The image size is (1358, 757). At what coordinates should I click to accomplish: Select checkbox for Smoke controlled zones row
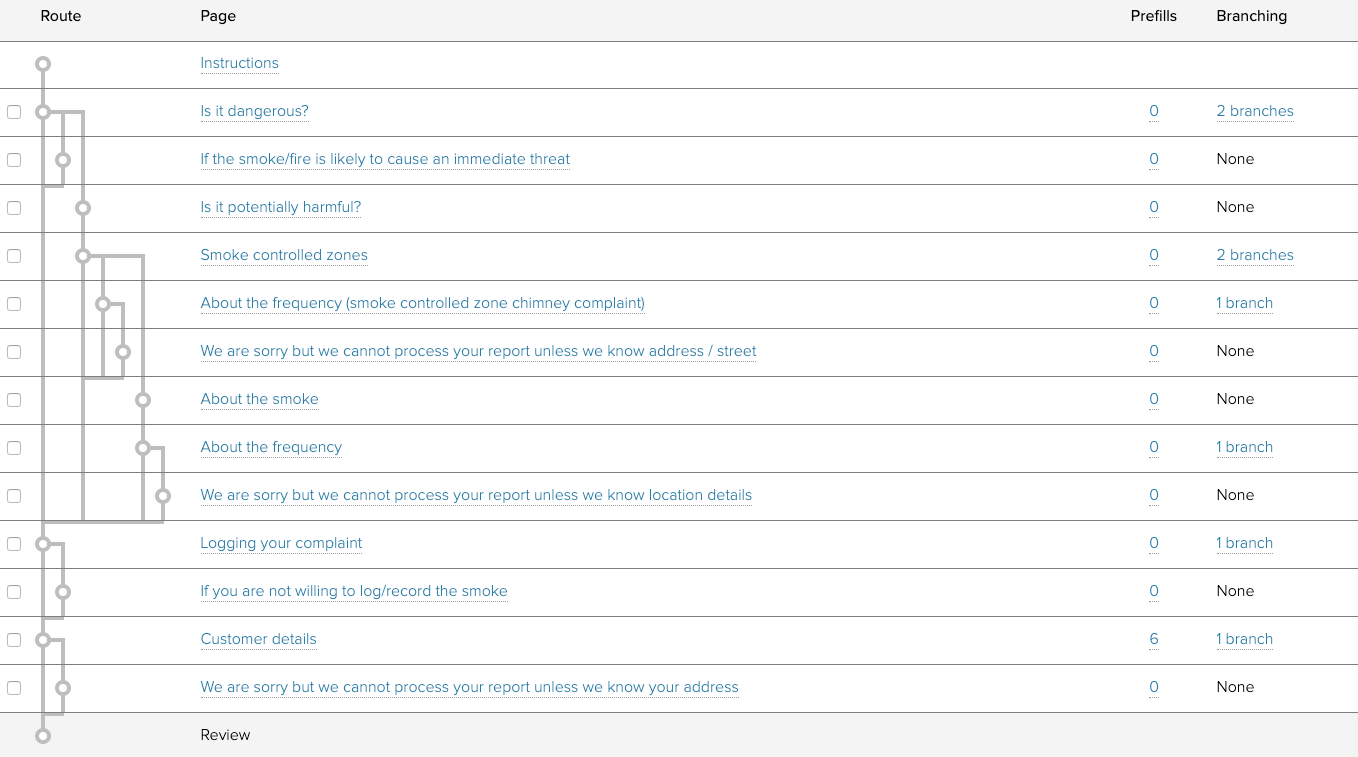pos(14,256)
